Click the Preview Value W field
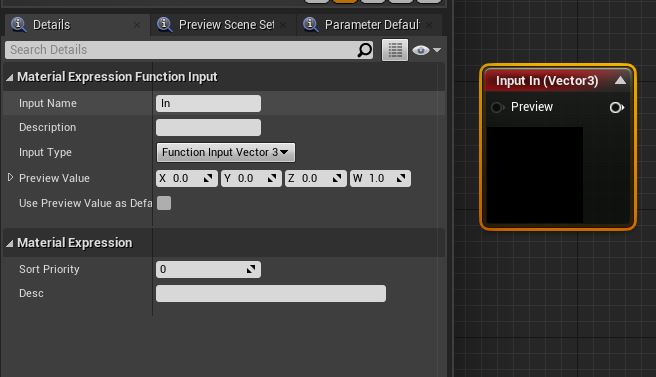The height and width of the screenshot is (377, 656). pos(380,179)
